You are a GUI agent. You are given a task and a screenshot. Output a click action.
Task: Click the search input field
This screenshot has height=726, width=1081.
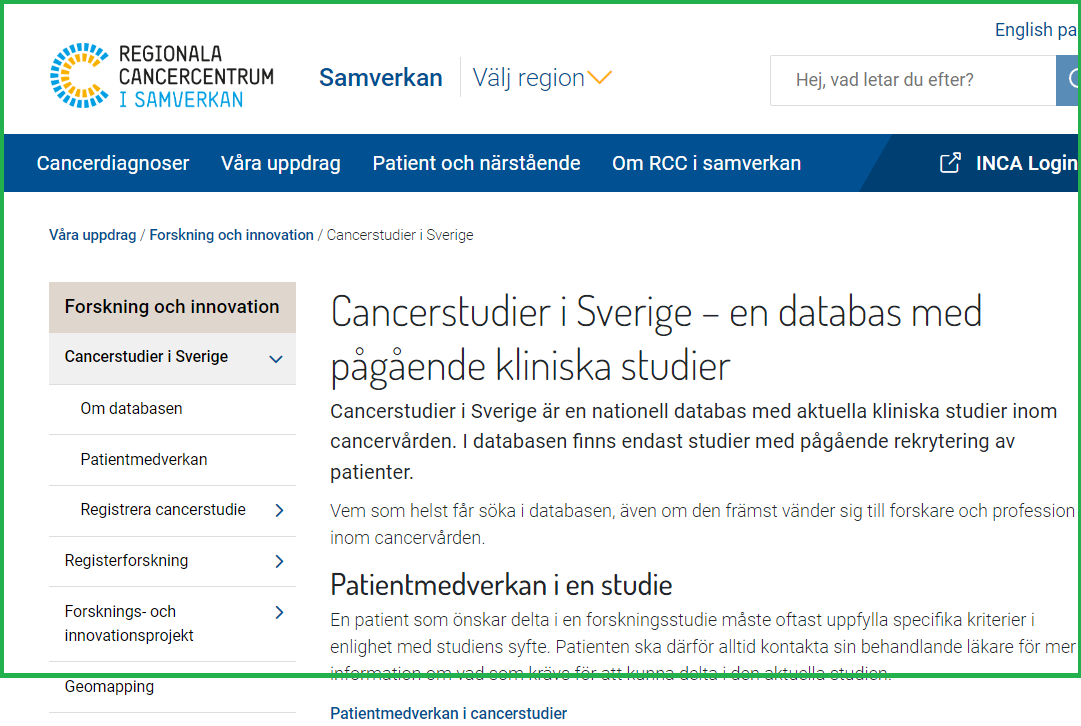(x=910, y=80)
